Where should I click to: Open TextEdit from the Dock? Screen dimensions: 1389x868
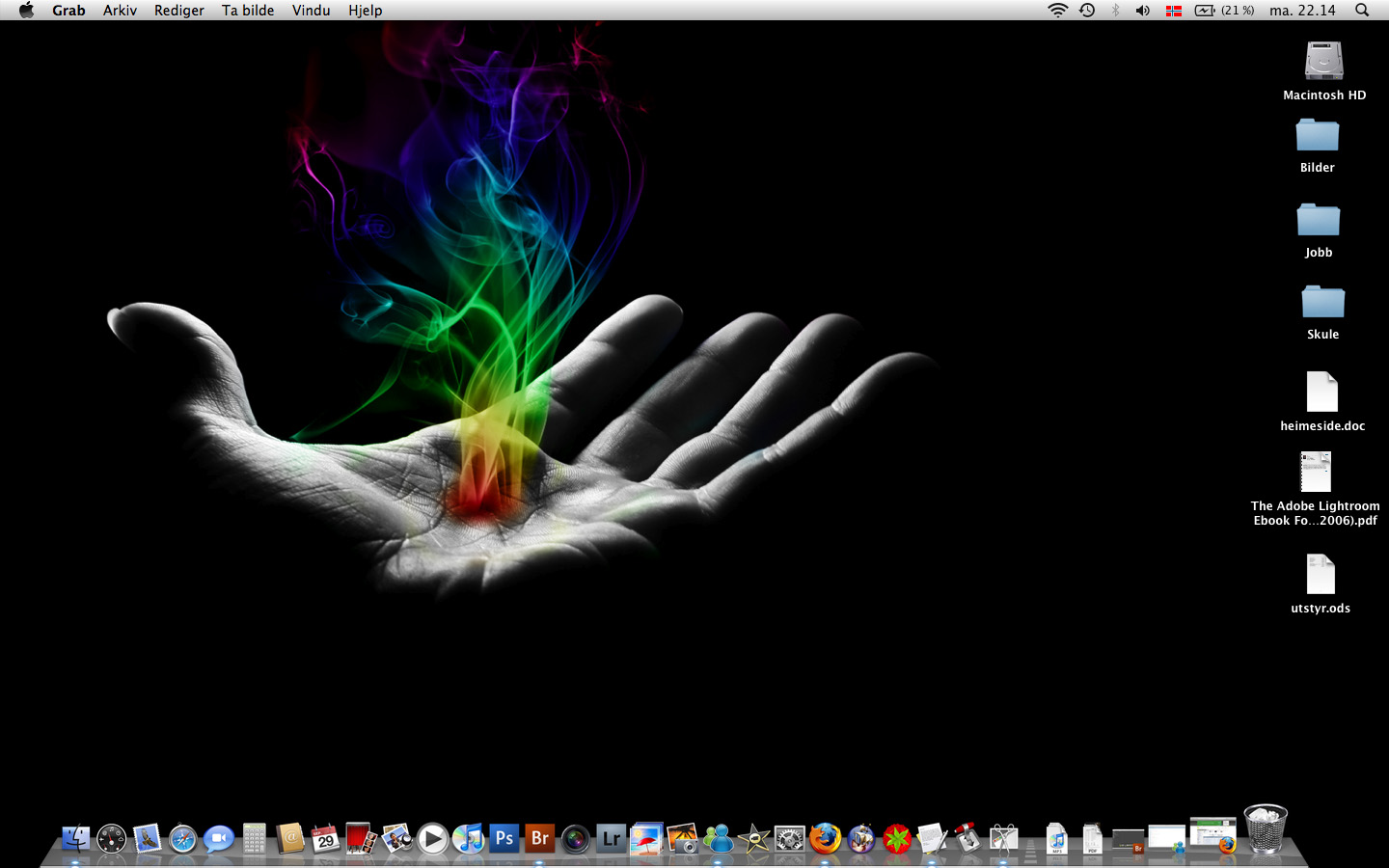pyautogui.click(x=932, y=838)
